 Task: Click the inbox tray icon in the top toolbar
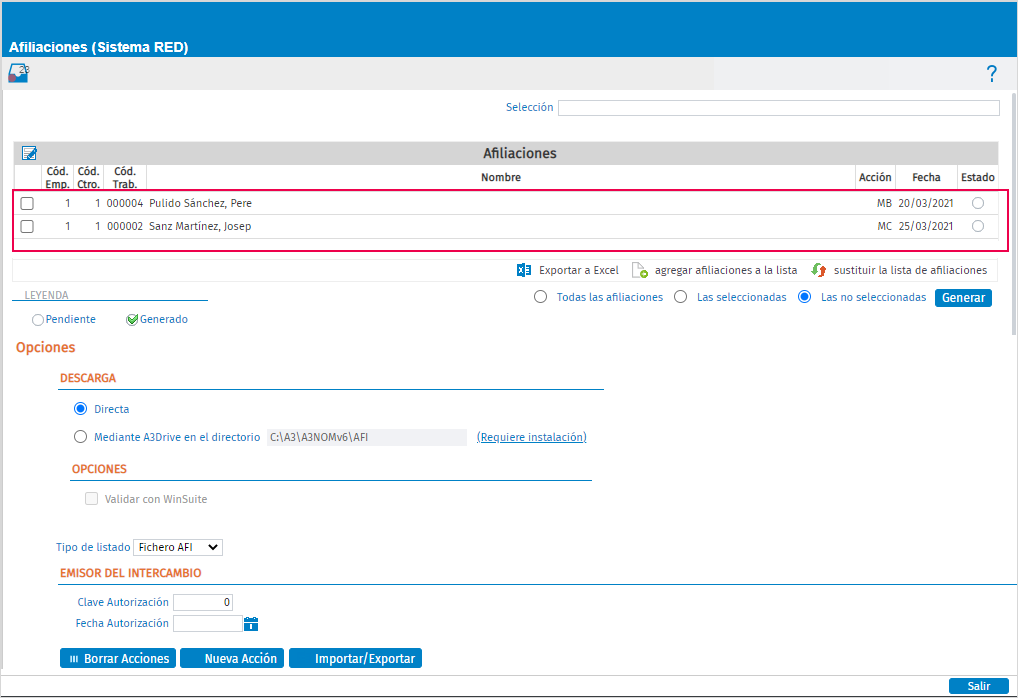pos(18,73)
